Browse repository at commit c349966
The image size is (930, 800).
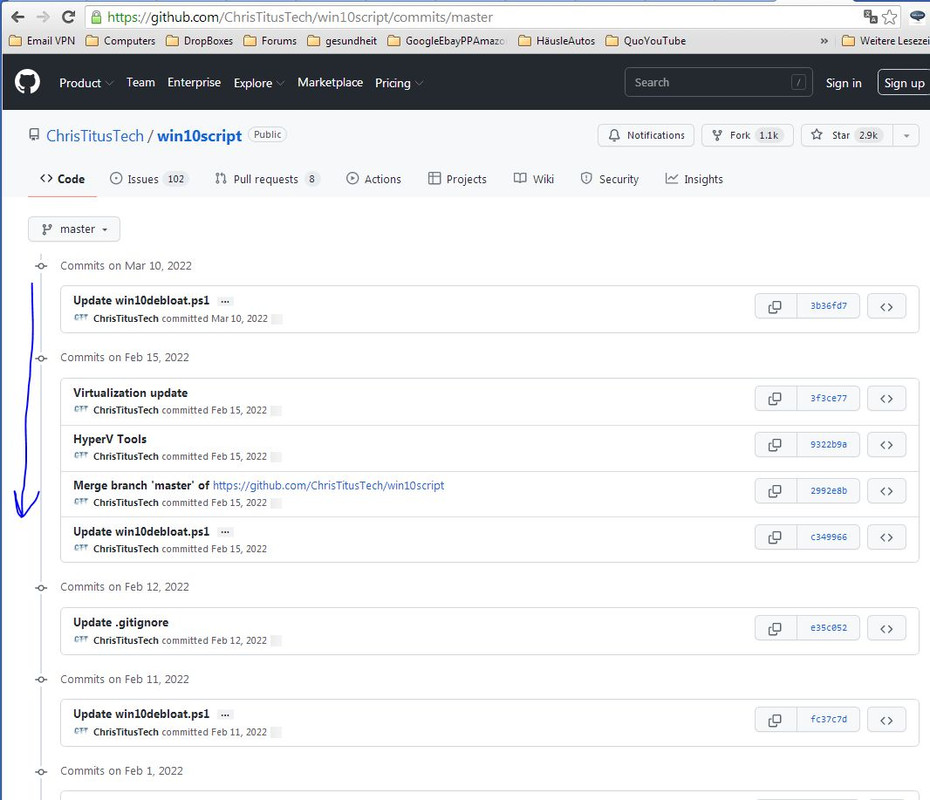(886, 537)
